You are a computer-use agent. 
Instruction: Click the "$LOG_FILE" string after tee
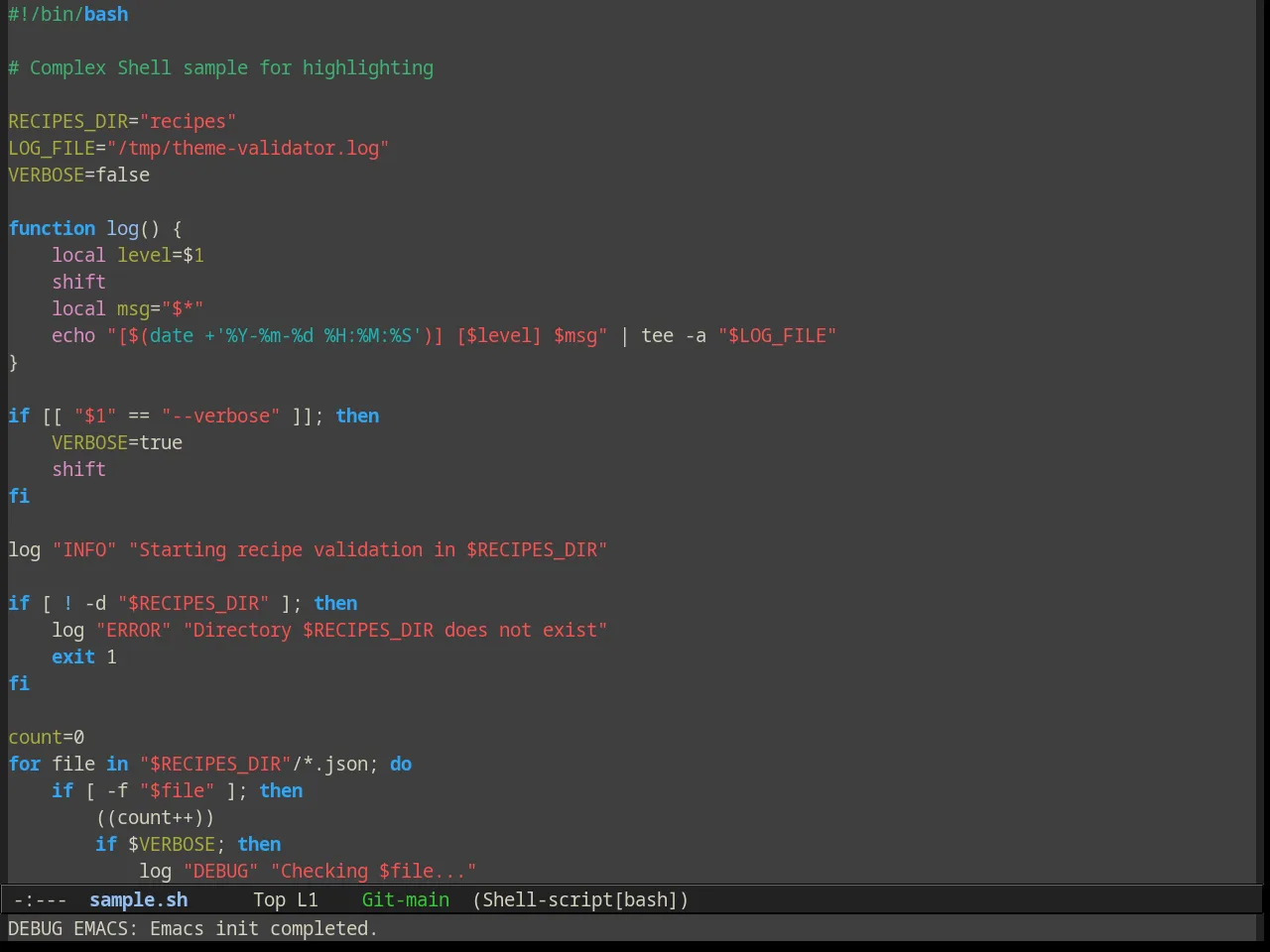[778, 335]
